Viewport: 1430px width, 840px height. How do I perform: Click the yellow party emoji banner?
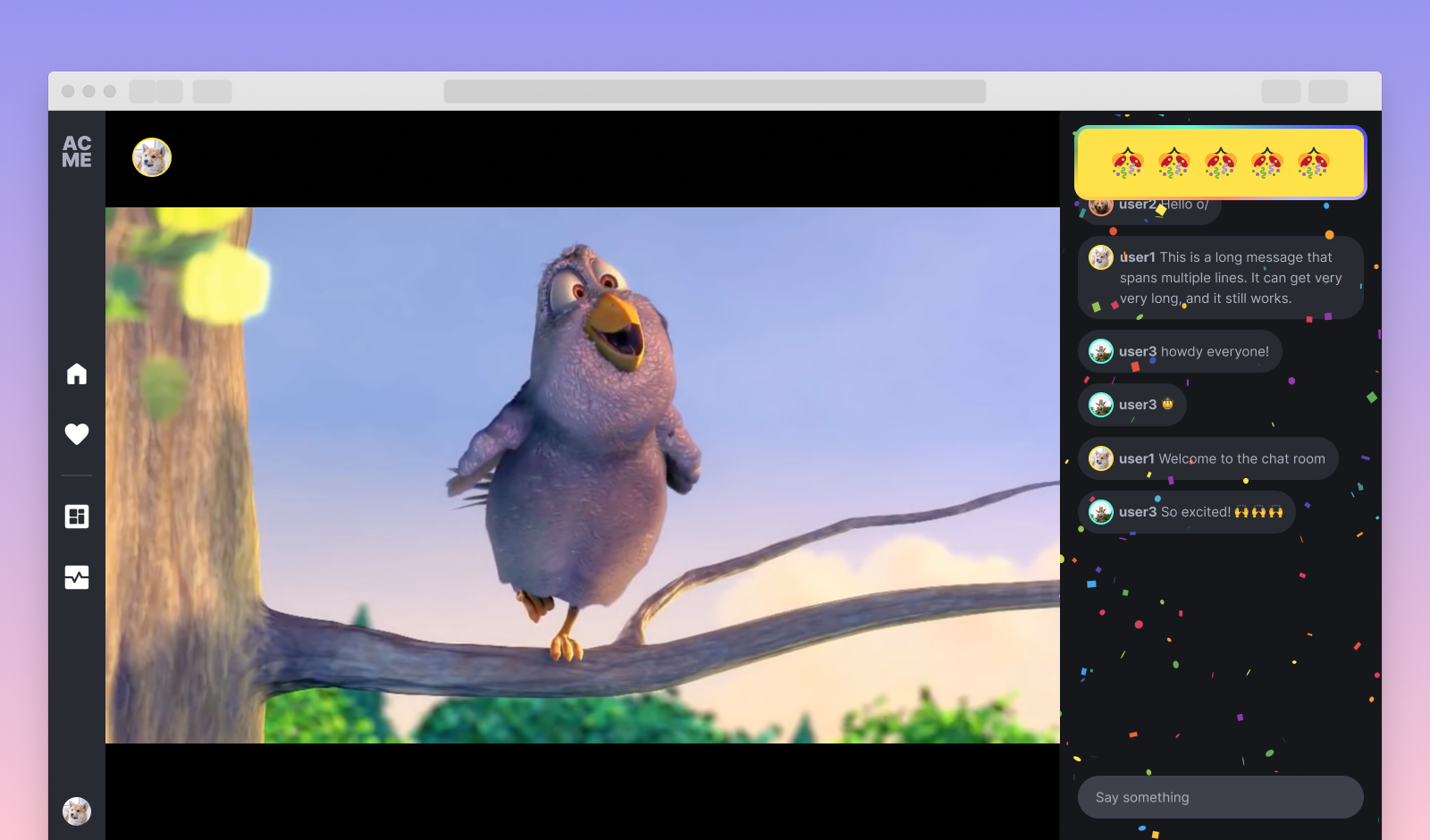click(1221, 163)
